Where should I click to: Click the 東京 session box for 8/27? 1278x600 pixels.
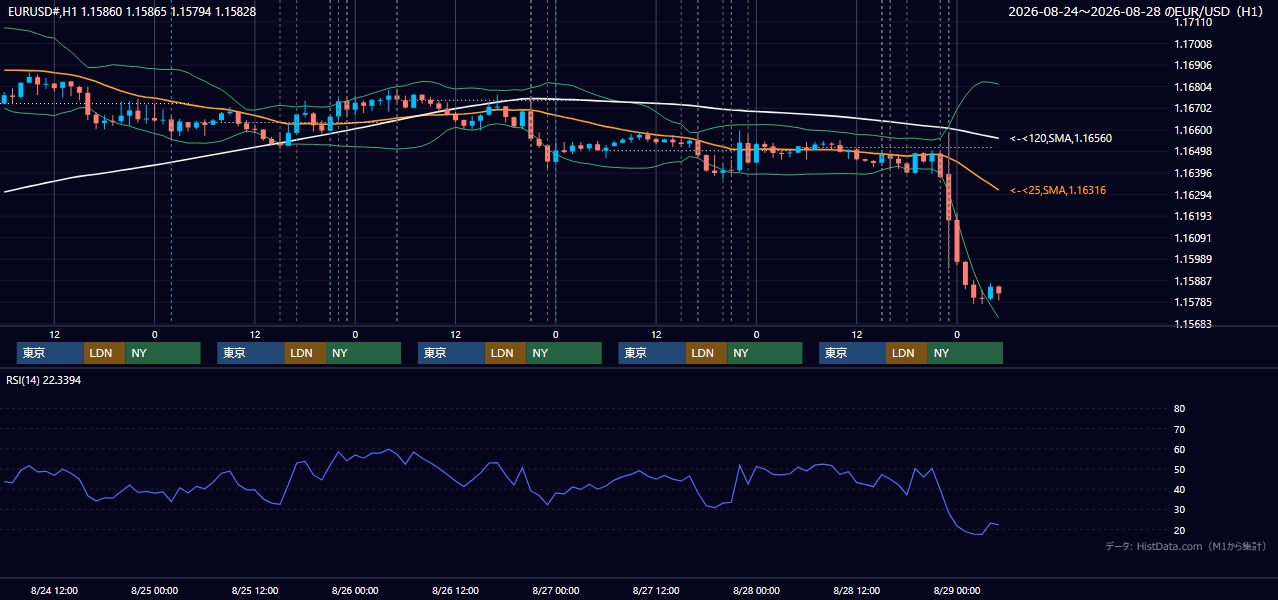pyautogui.click(x=652, y=353)
